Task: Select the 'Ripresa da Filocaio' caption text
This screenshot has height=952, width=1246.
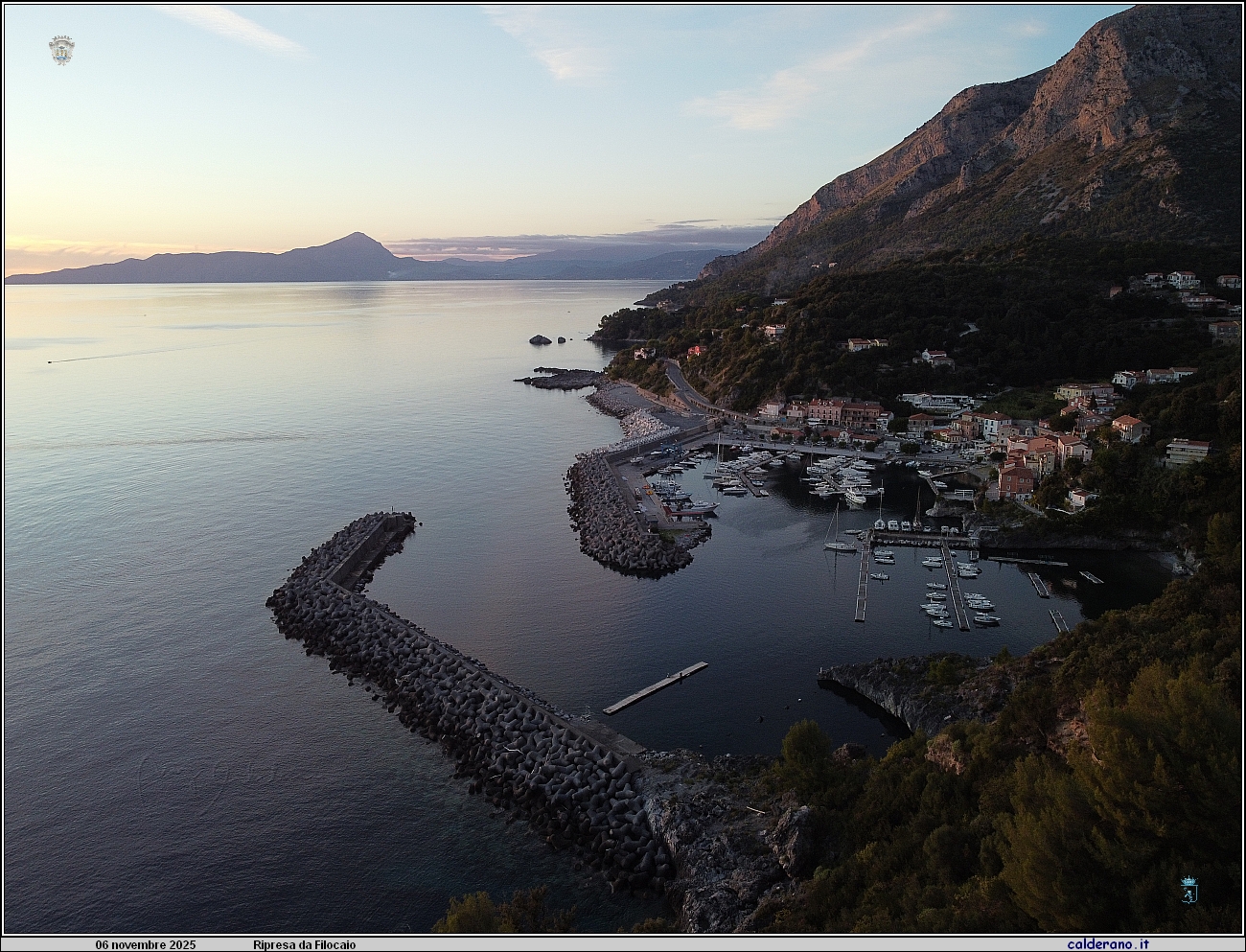Action: (x=304, y=944)
